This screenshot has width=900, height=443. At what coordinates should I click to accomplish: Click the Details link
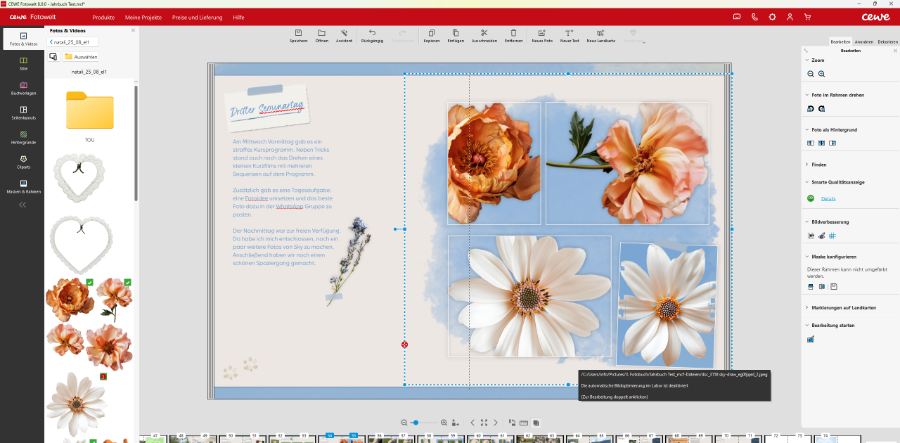[828, 199]
